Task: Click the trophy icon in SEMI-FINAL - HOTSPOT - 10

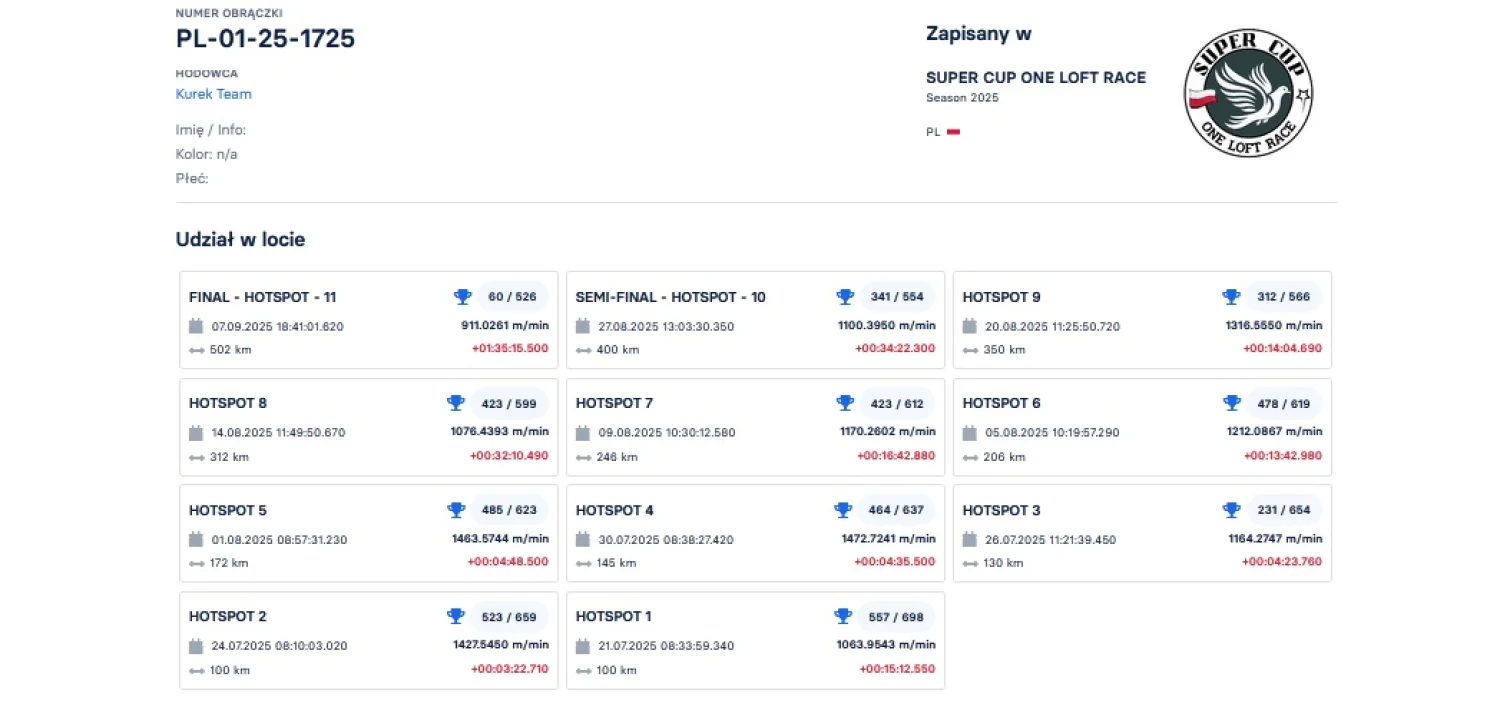Action: pyautogui.click(x=845, y=297)
